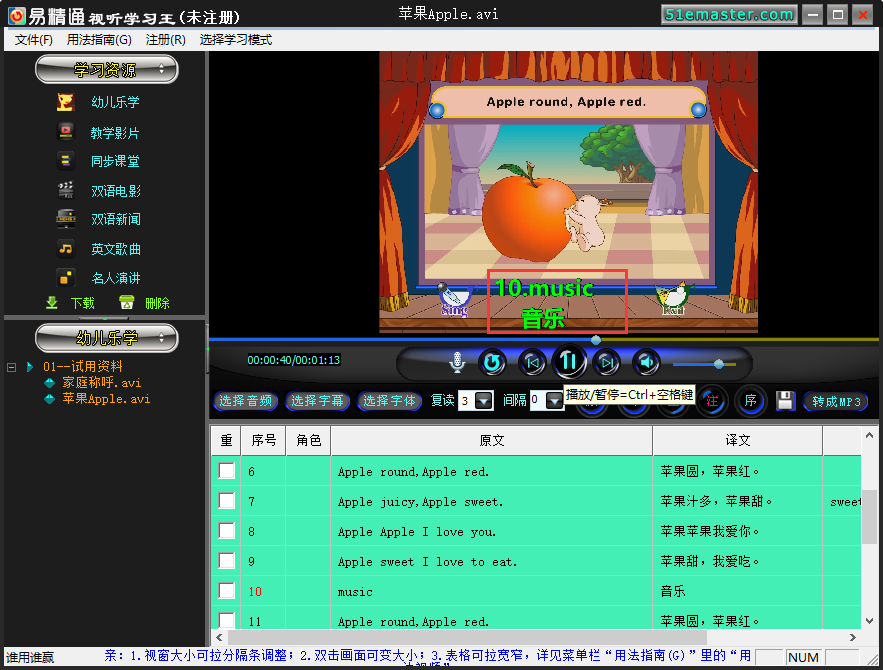This screenshot has width=883, height=670.
Task: Click the floppy disk save icon
Action: point(785,401)
